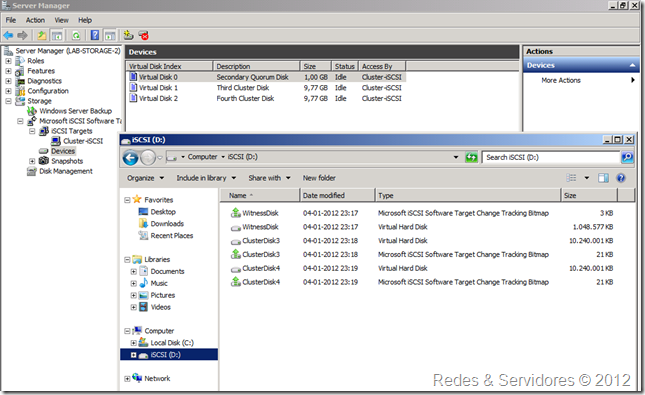The height and width of the screenshot is (395, 645).
Task: Open the Share with dropdown
Action: coord(269,178)
